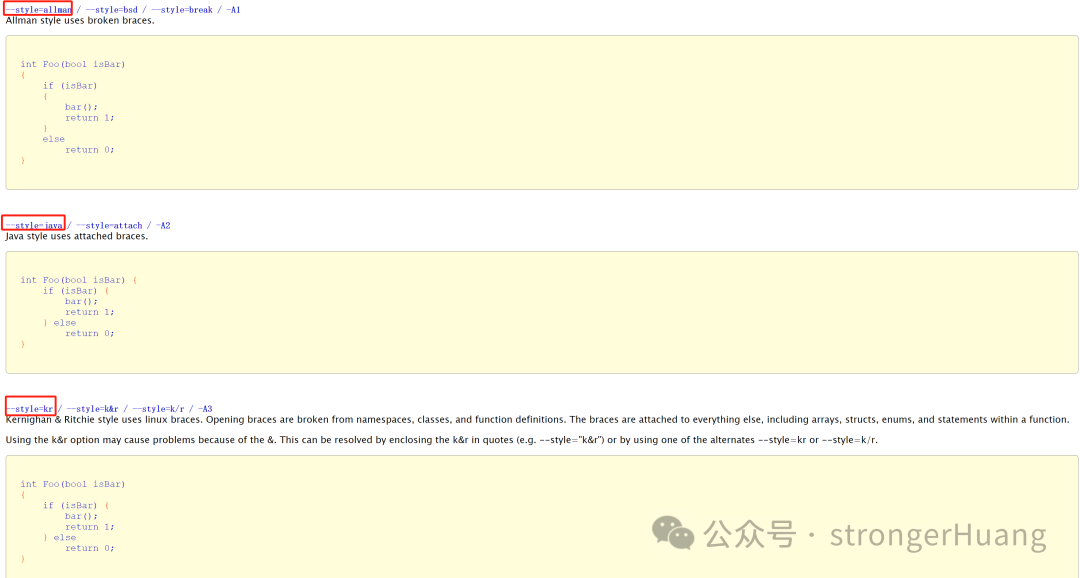Click the -A2 short option
The image size is (1080, 578).
[x=163, y=225]
